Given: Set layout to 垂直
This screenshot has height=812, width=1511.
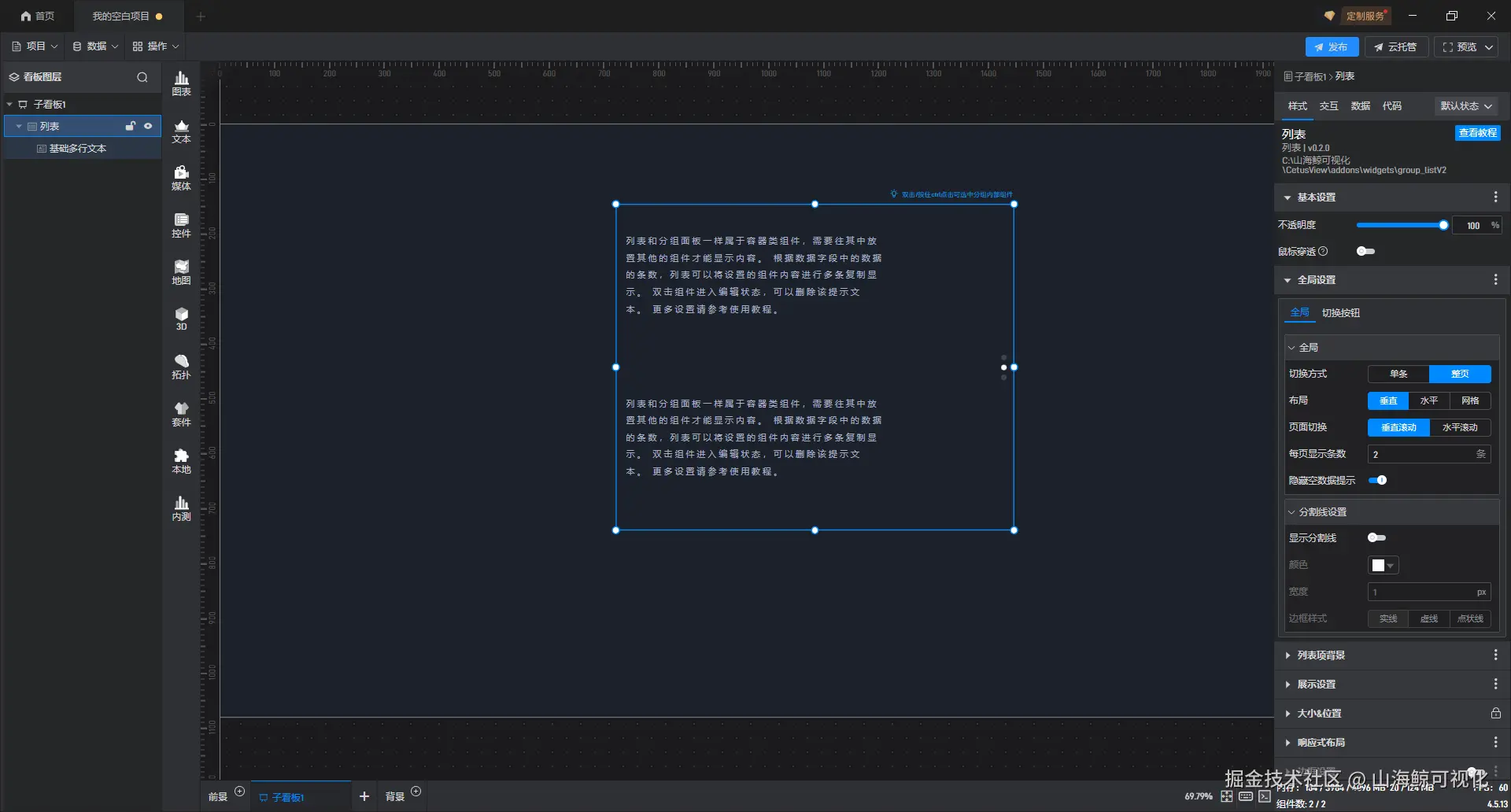Looking at the screenshot, I should [x=1388, y=401].
